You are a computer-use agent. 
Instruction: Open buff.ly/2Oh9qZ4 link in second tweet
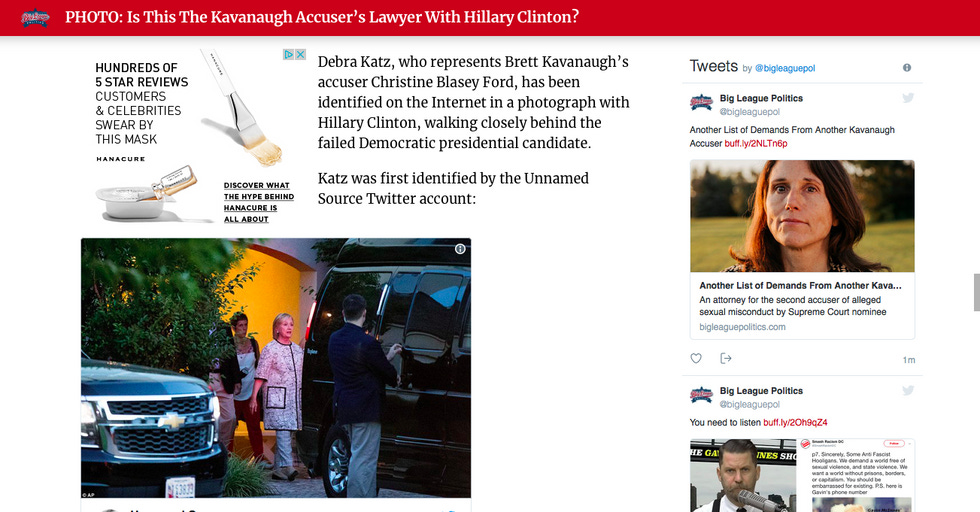tap(795, 423)
